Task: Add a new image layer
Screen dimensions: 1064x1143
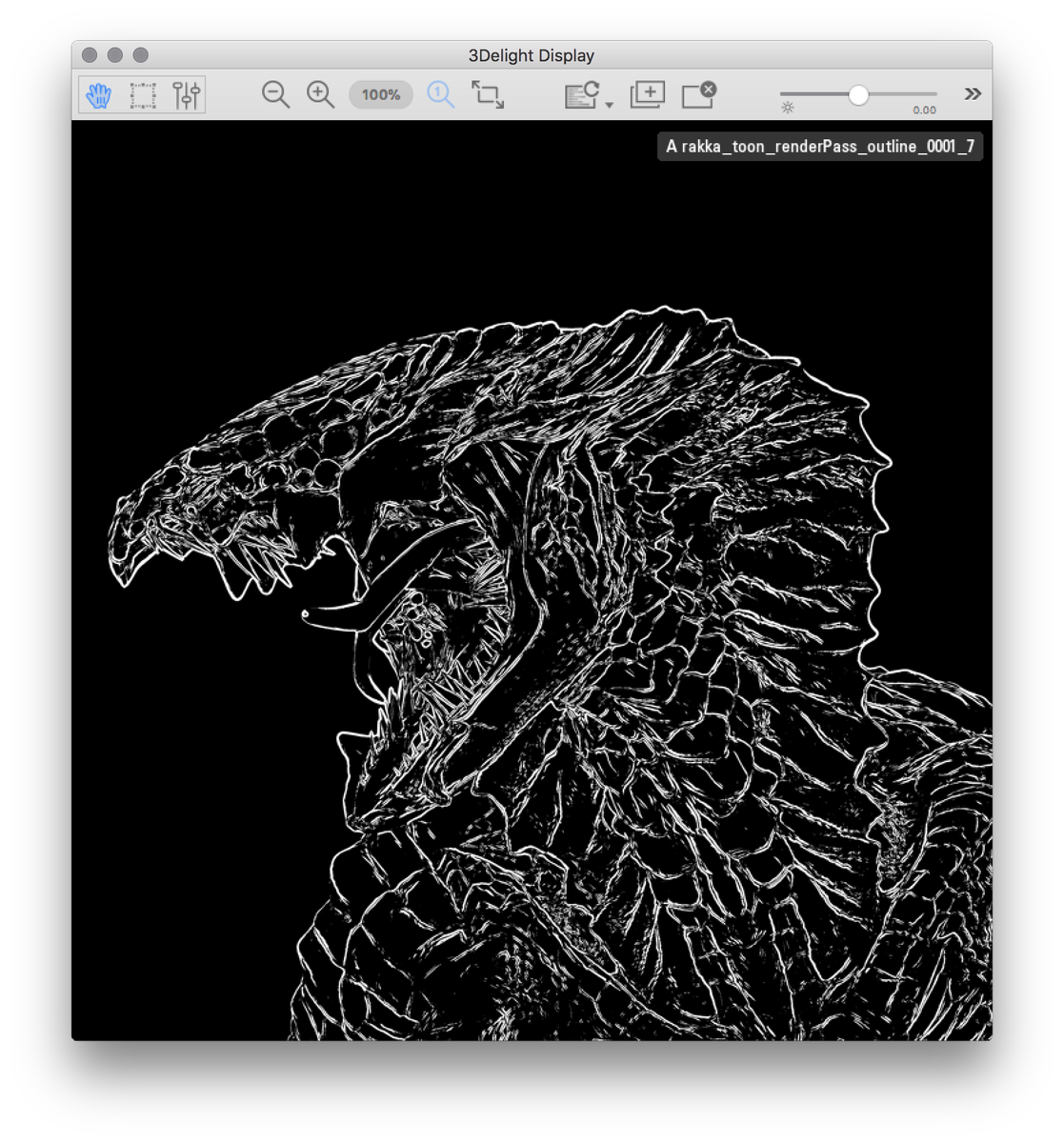Action: 648,94
